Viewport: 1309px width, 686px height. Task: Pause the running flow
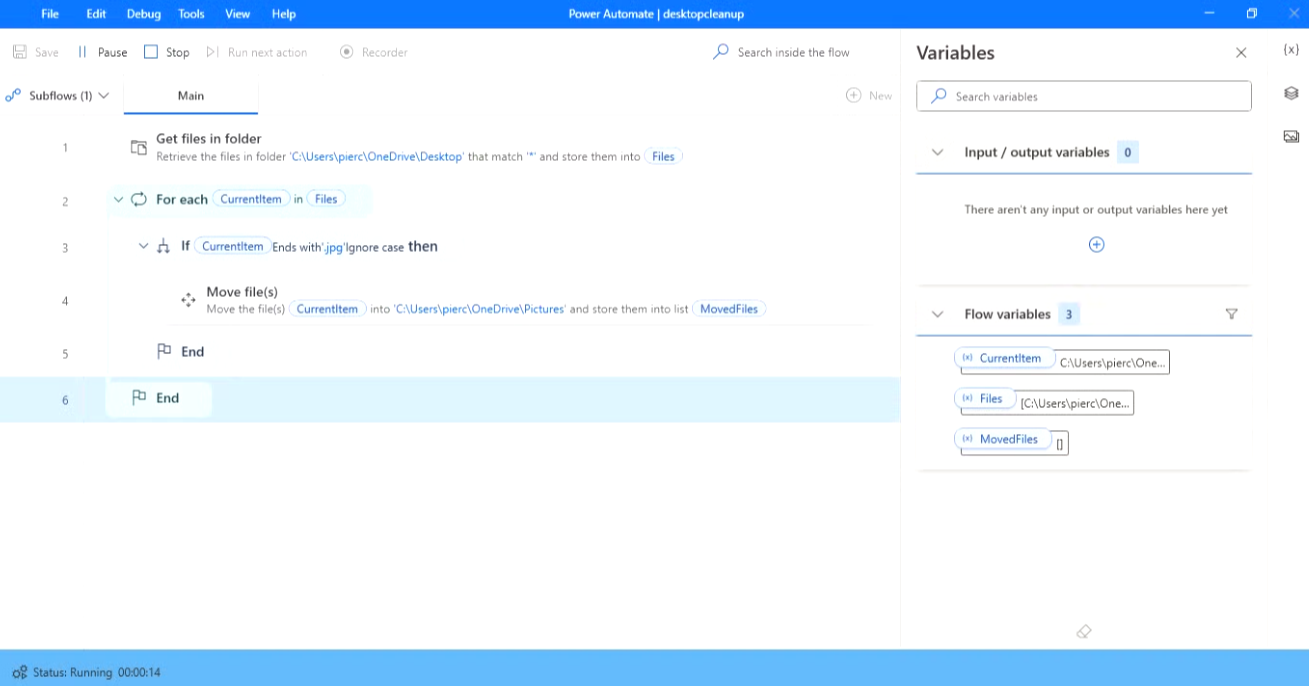[x=102, y=52]
